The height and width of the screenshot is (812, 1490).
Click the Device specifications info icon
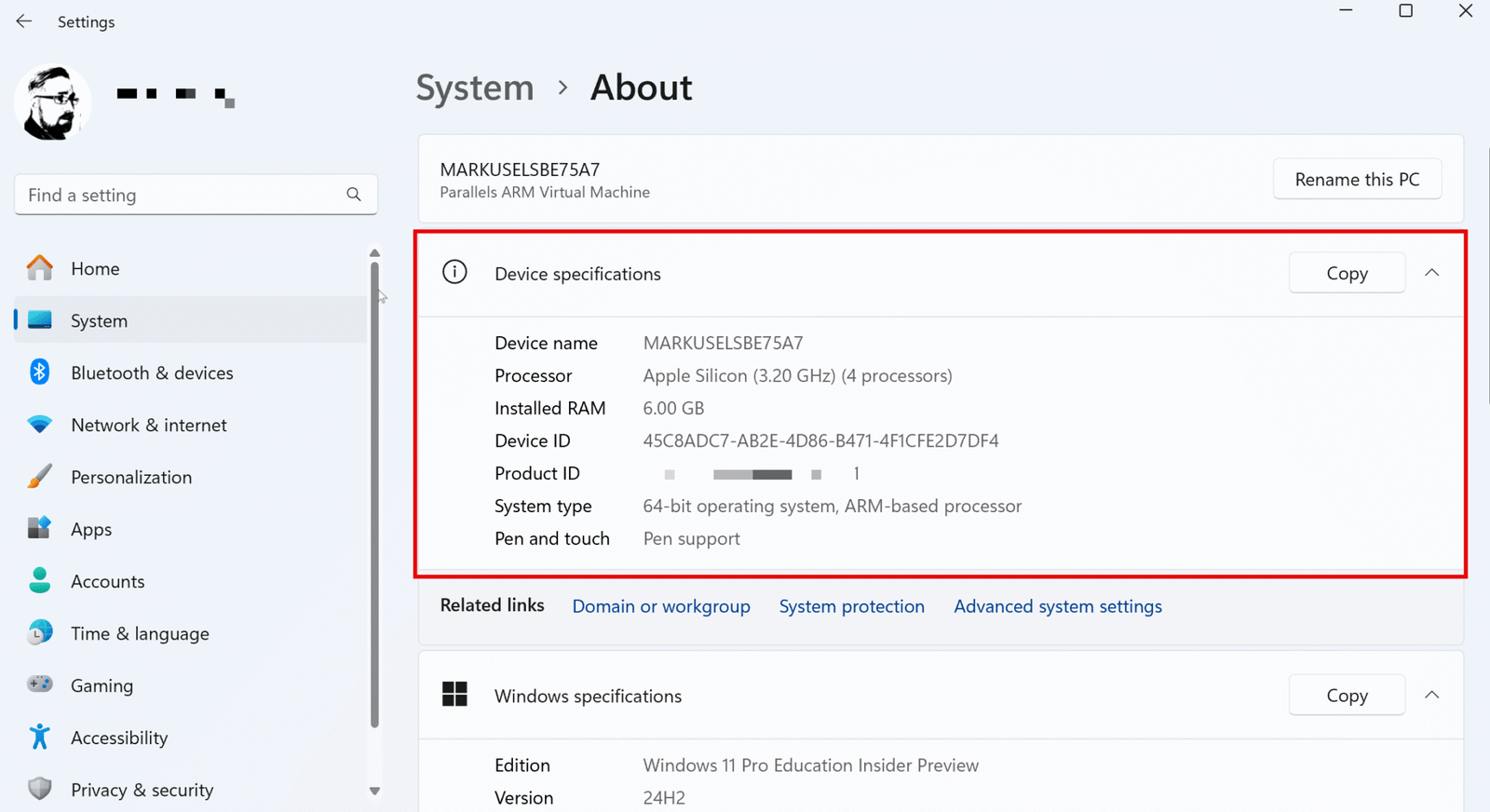pos(454,272)
